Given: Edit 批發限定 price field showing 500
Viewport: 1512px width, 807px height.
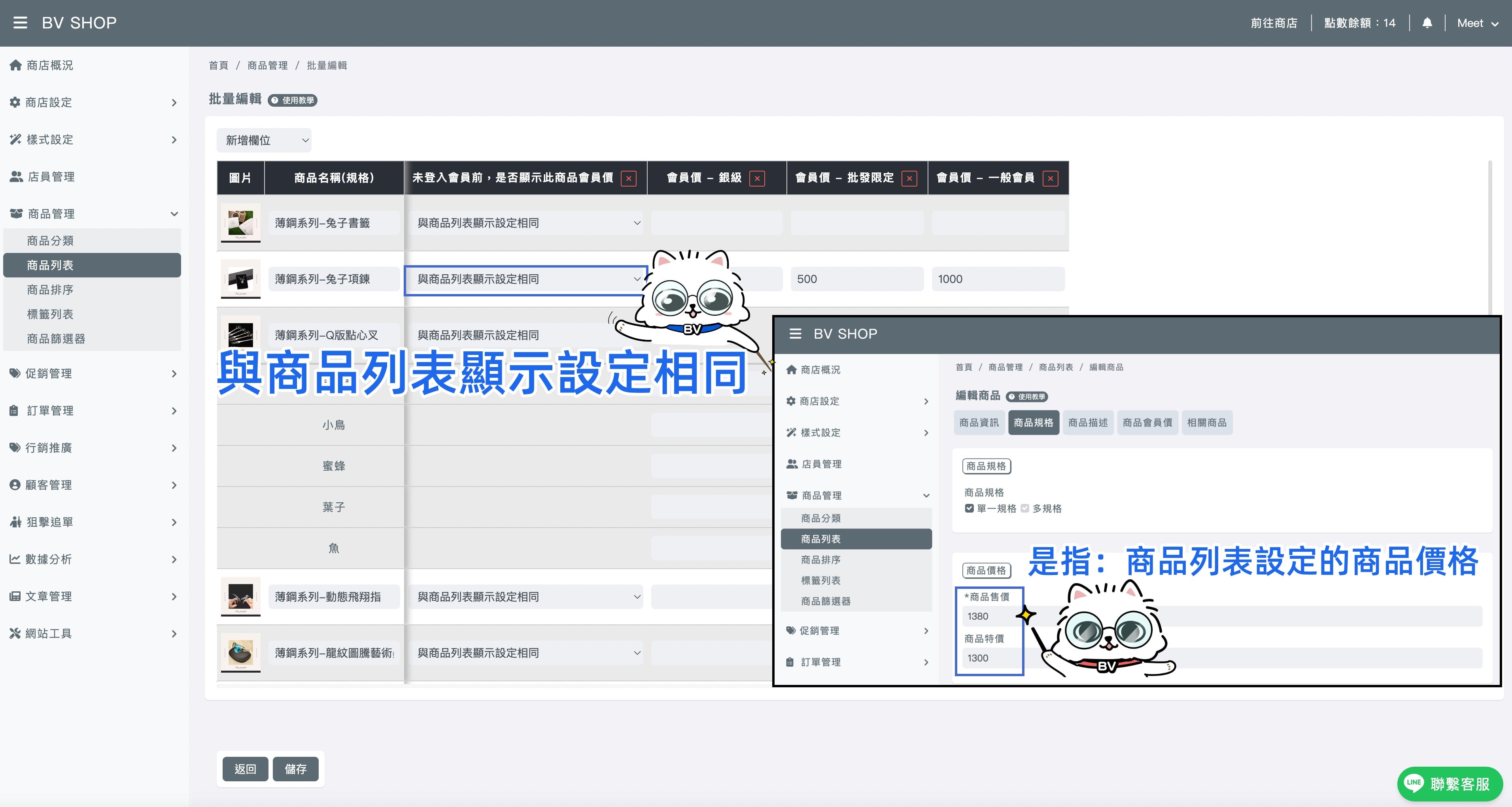Looking at the screenshot, I should click(857, 279).
